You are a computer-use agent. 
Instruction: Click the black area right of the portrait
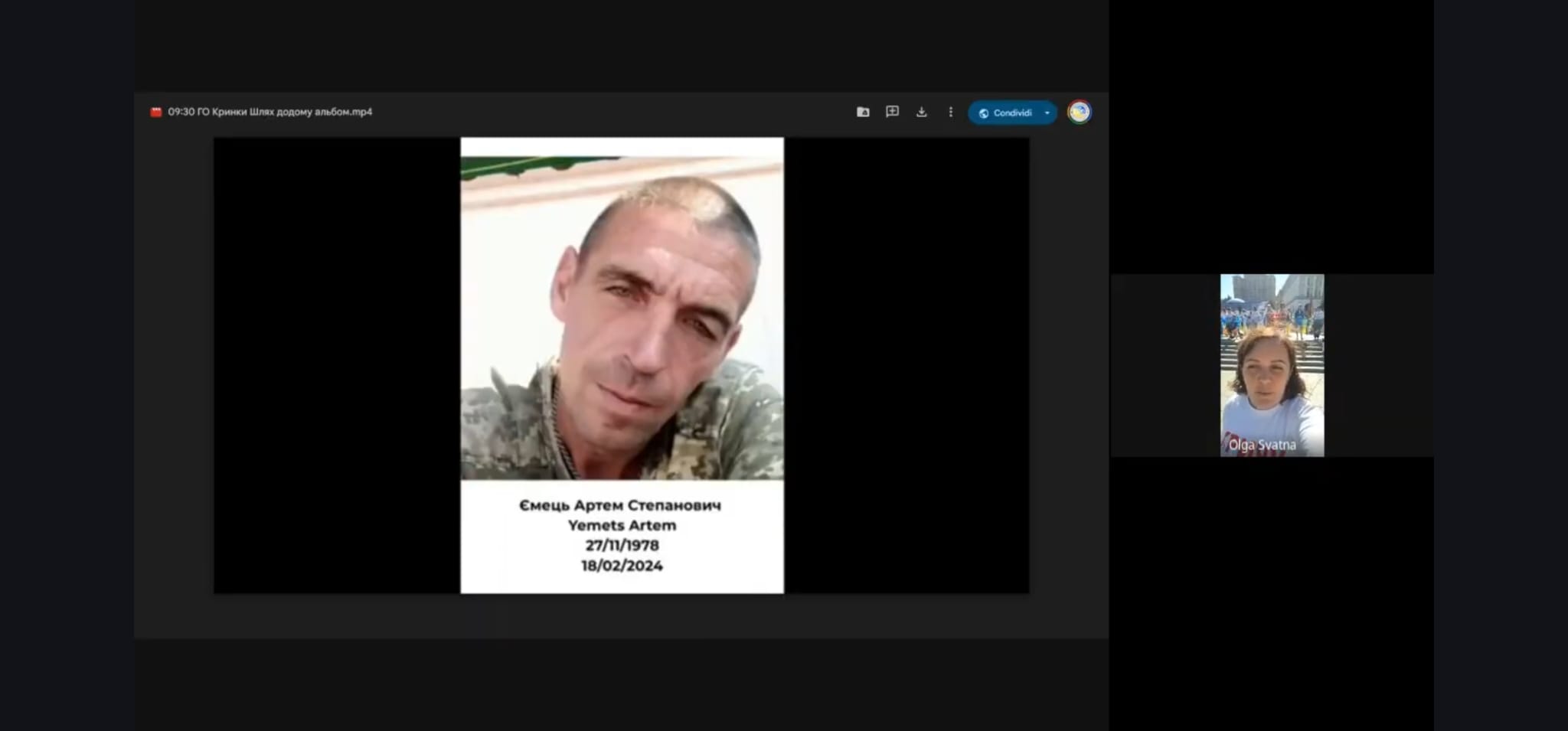click(x=906, y=365)
